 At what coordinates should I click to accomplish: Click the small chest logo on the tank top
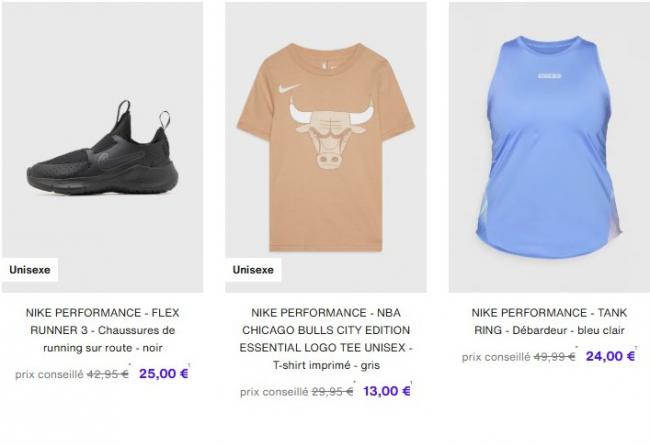549,76
